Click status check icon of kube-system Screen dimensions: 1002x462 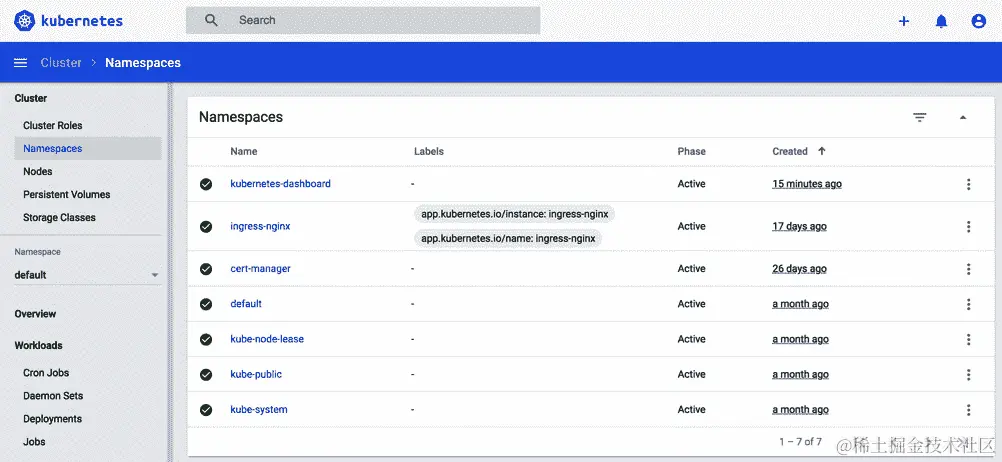coord(206,410)
